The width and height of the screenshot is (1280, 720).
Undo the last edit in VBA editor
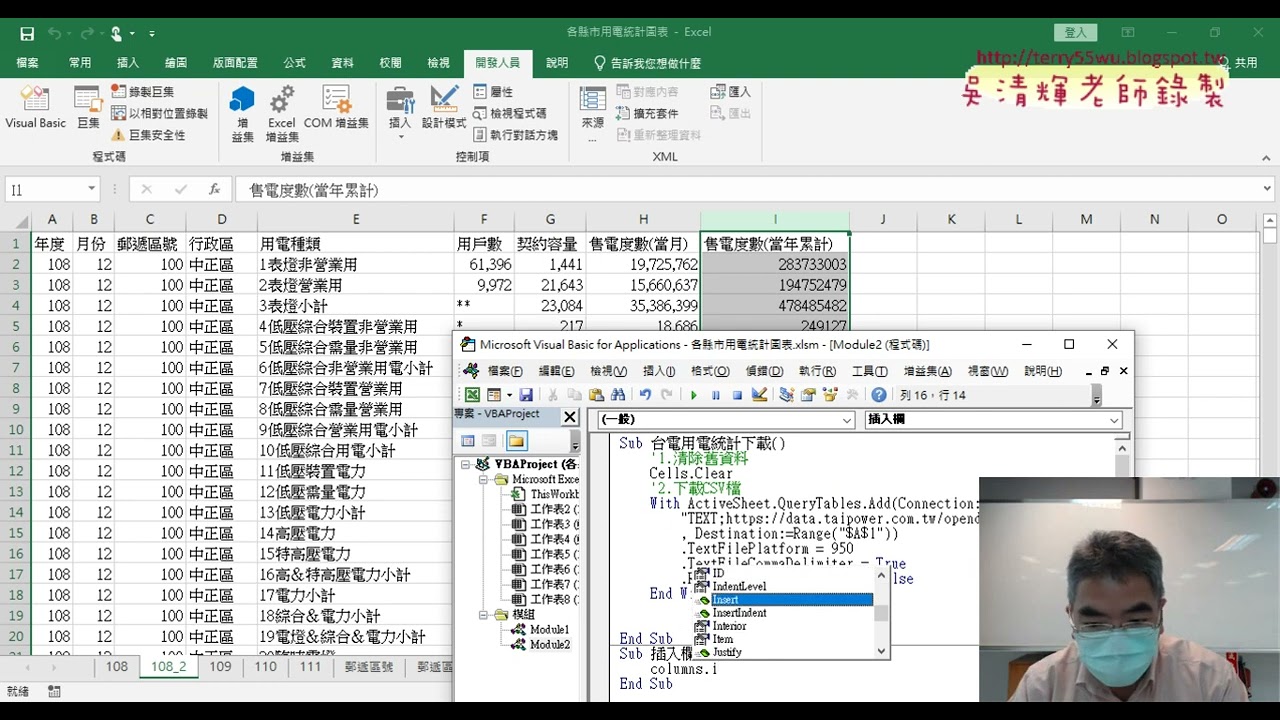pos(645,395)
